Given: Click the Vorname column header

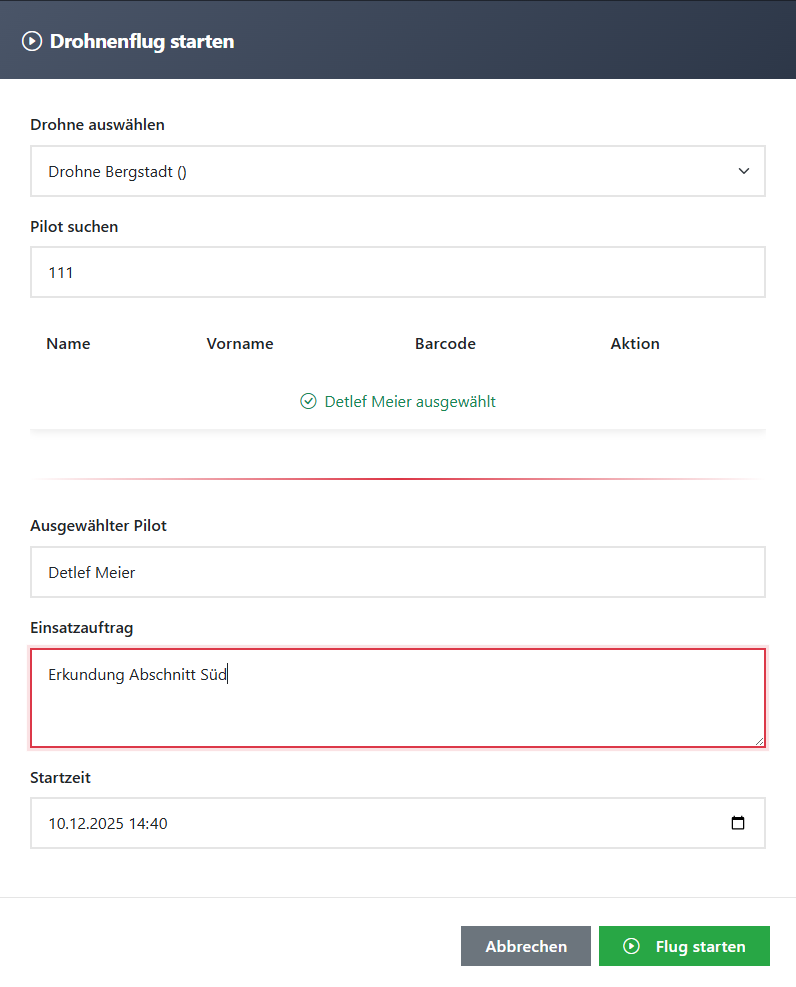Looking at the screenshot, I should tap(240, 343).
